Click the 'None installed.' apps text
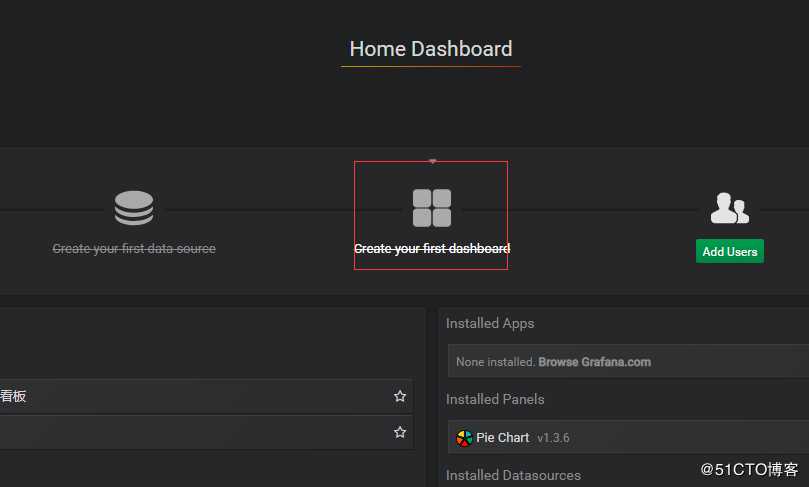The height and width of the screenshot is (487, 809). 495,362
